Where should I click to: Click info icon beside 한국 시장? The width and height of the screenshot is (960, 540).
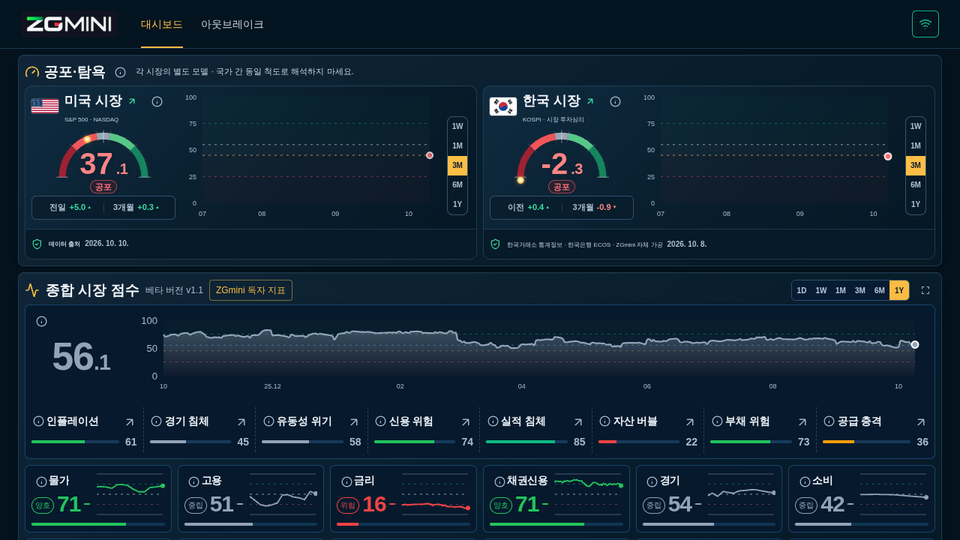(x=615, y=102)
